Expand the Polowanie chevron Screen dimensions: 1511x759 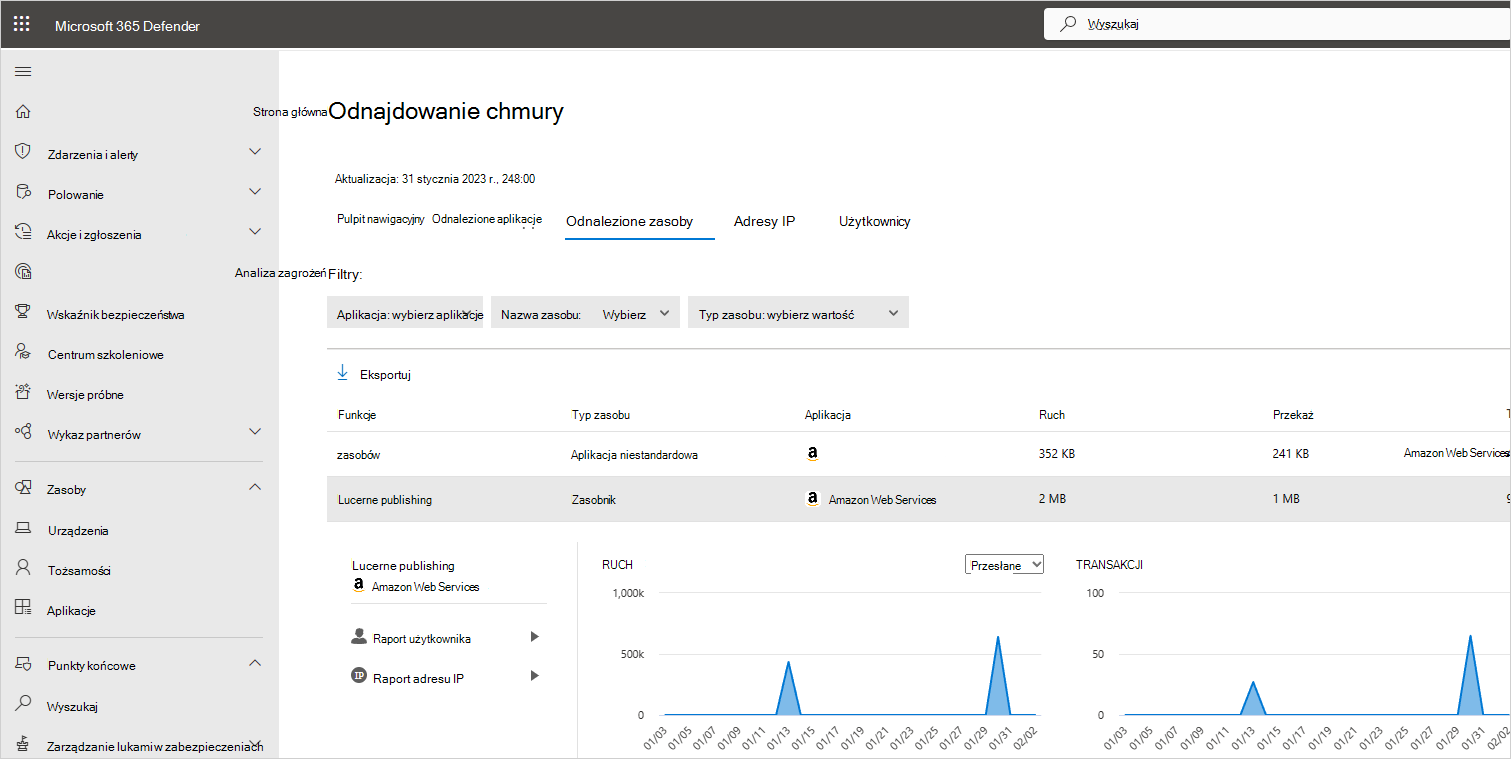pyautogui.click(x=255, y=192)
